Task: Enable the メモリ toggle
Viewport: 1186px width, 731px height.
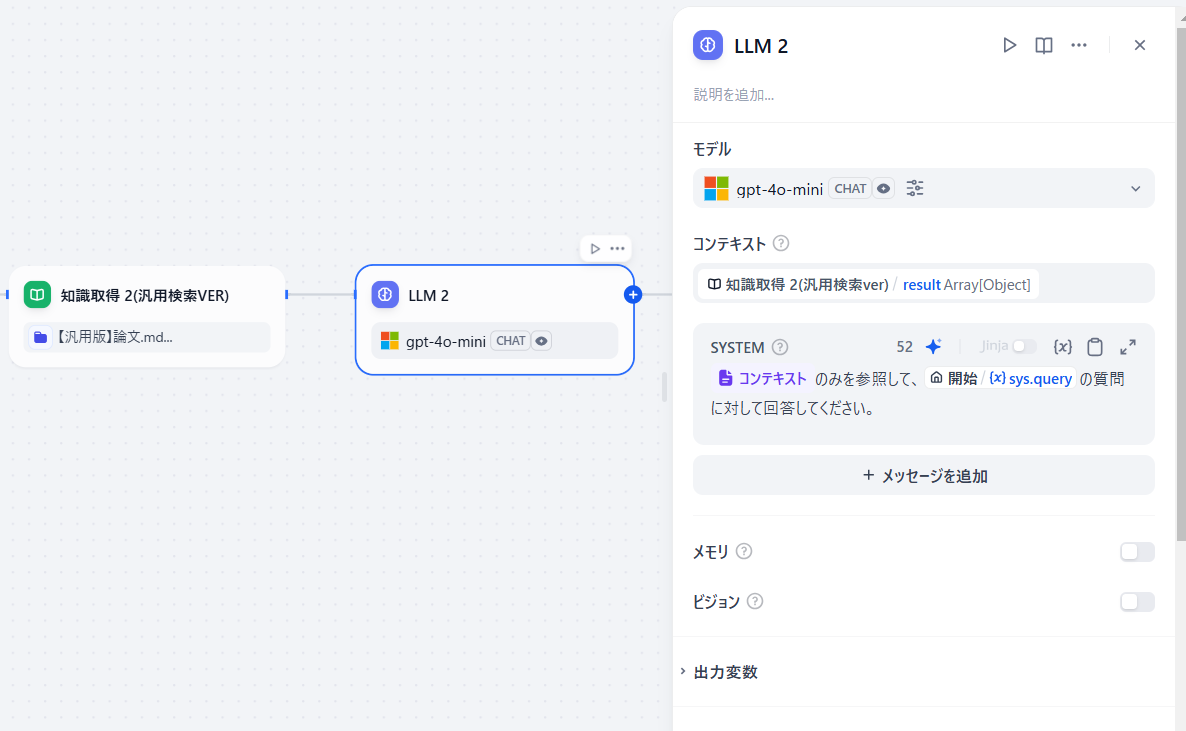Action: tap(1137, 552)
